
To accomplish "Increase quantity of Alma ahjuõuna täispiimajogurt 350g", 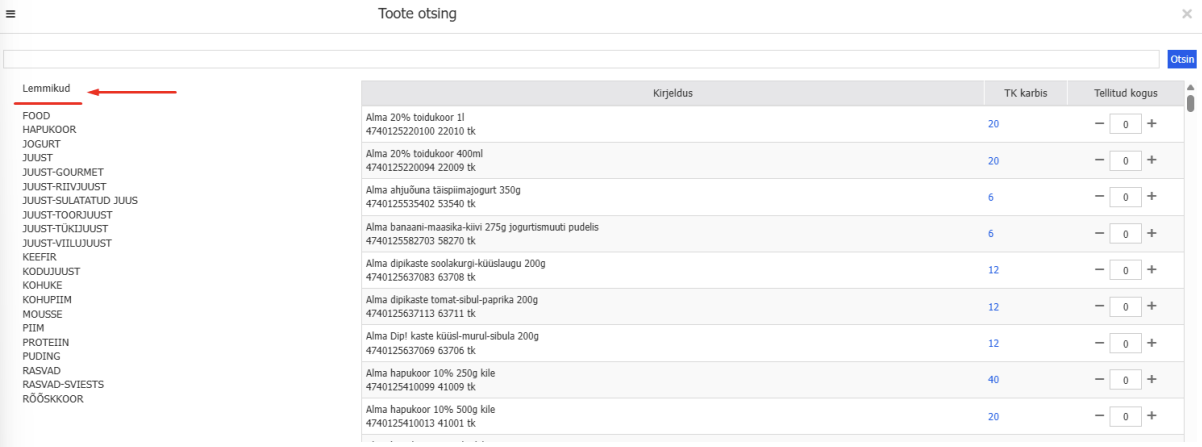I will (x=1151, y=197).
